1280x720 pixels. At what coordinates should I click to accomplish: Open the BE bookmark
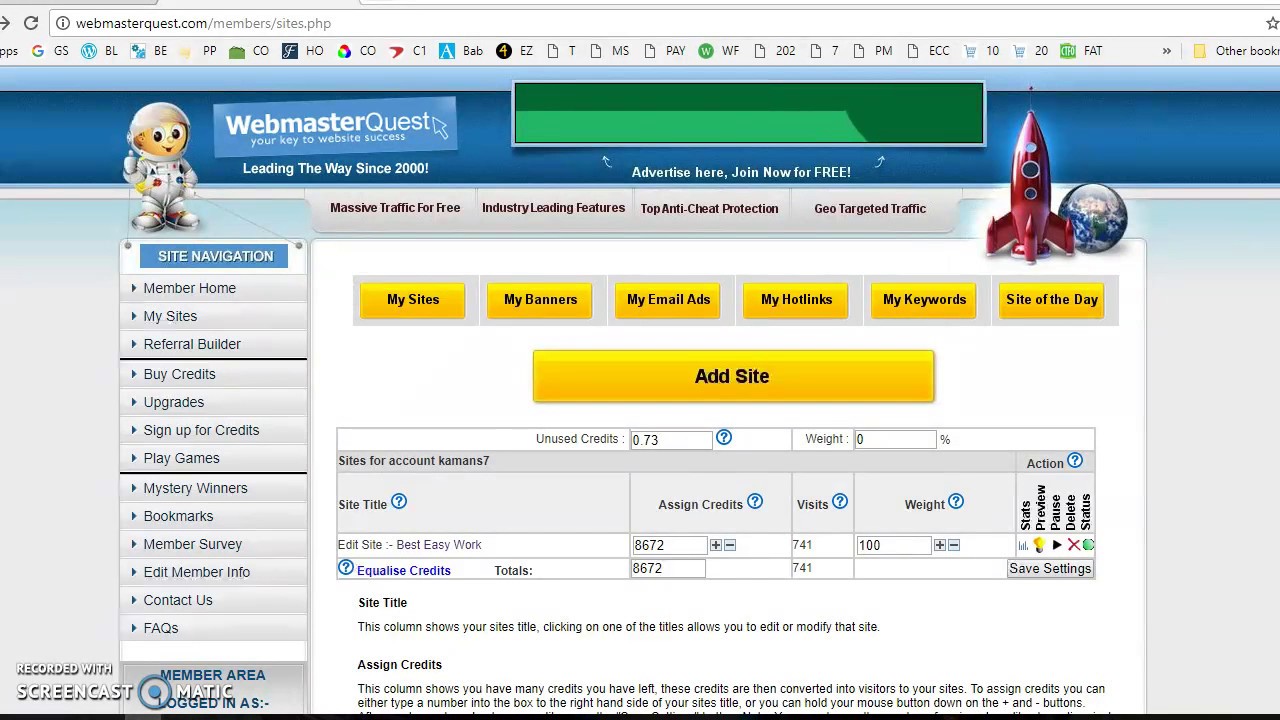(148, 51)
